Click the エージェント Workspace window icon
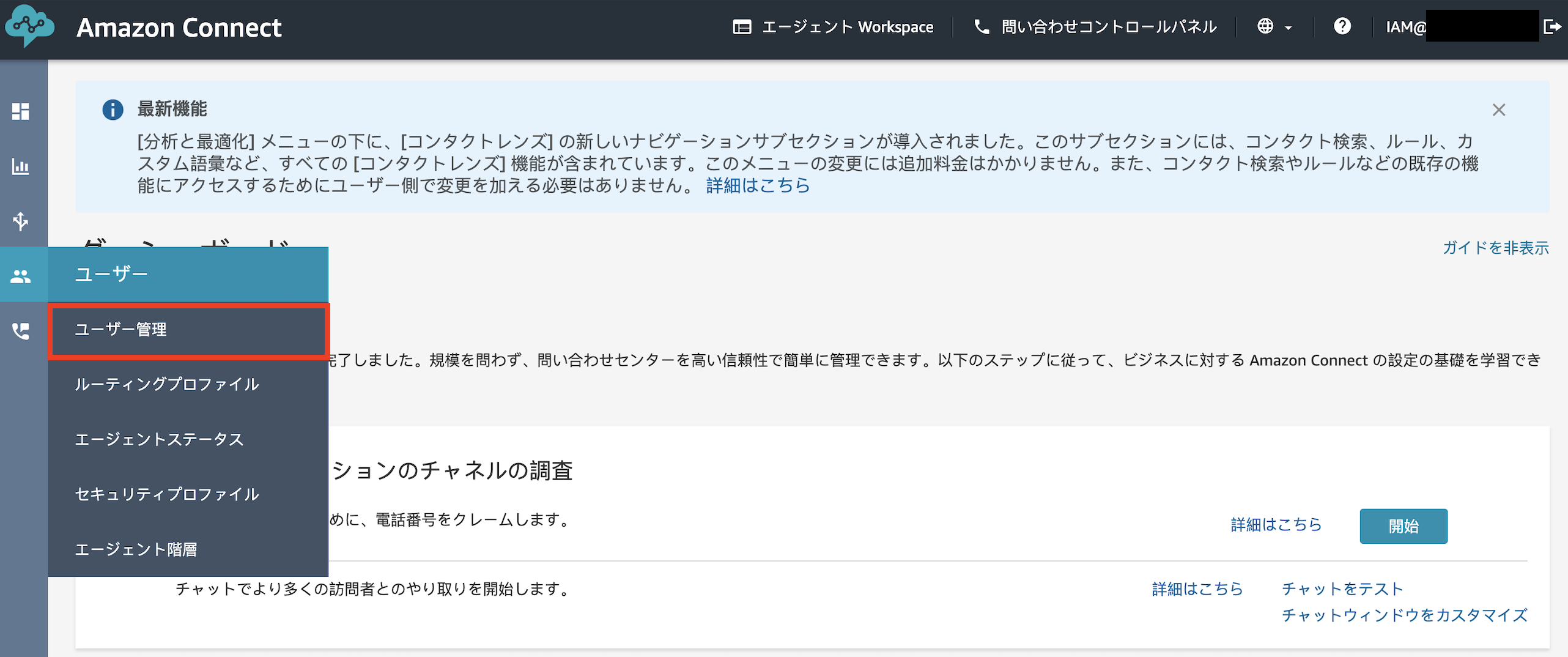1568x657 pixels. tap(742, 27)
